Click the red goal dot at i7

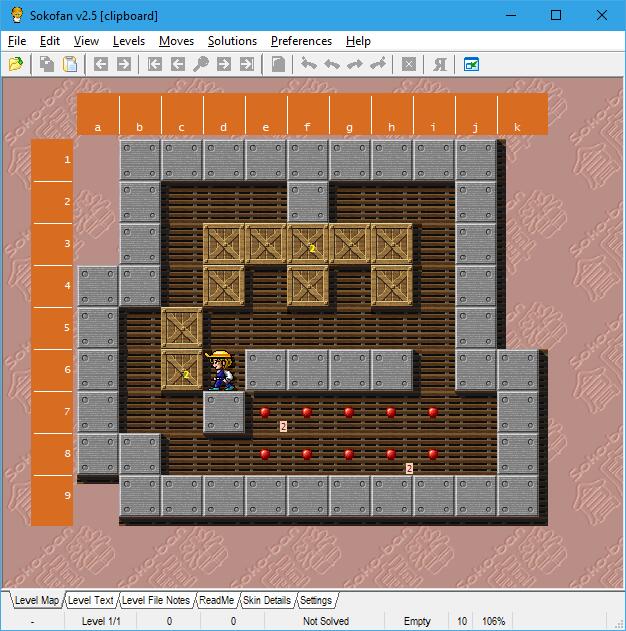point(433,412)
